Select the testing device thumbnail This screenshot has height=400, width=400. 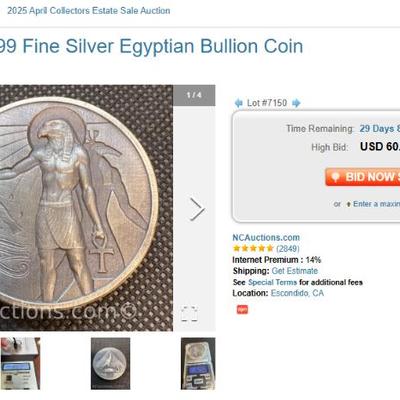click(20, 363)
